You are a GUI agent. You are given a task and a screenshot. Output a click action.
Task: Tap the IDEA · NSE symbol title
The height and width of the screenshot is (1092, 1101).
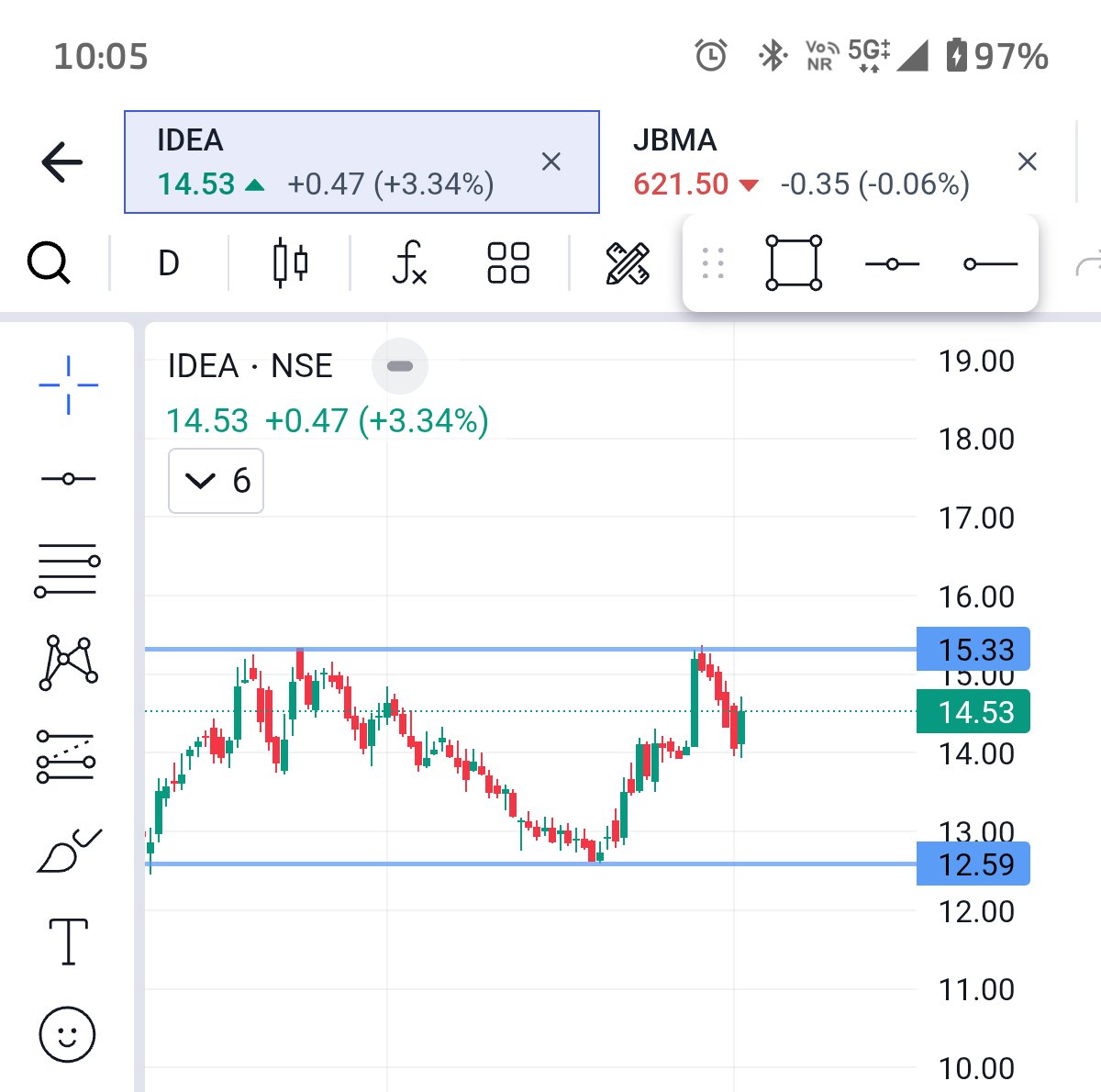click(x=250, y=366)
